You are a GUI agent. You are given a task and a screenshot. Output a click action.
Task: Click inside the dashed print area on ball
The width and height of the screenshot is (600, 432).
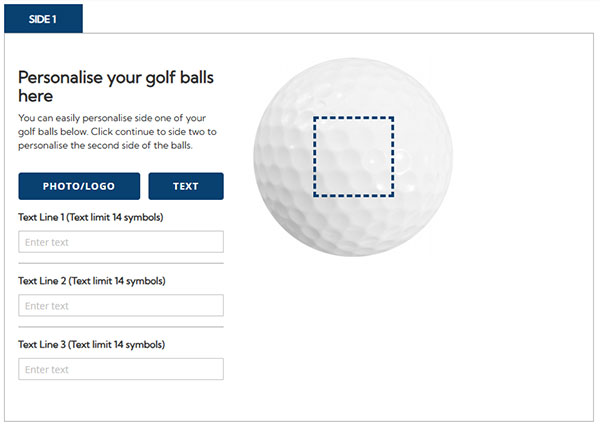click(x=354, y=156)
